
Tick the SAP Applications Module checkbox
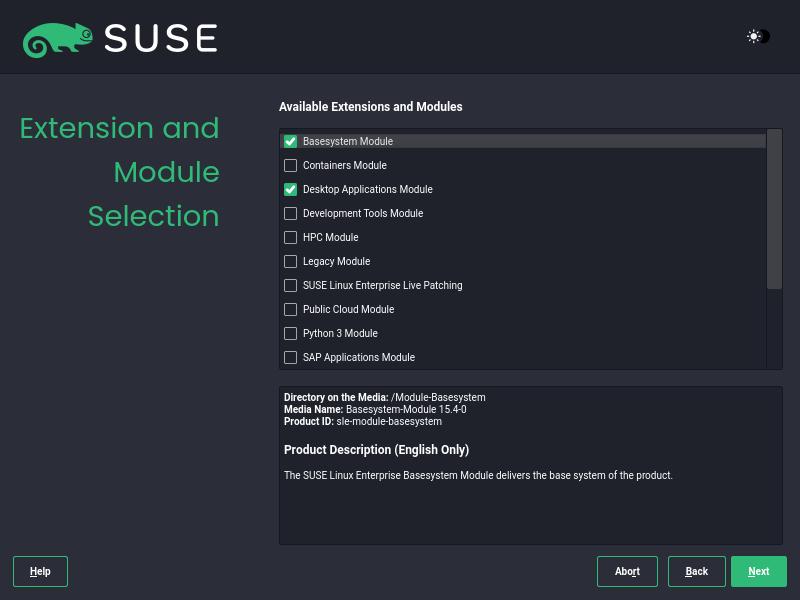pos(291,358)
